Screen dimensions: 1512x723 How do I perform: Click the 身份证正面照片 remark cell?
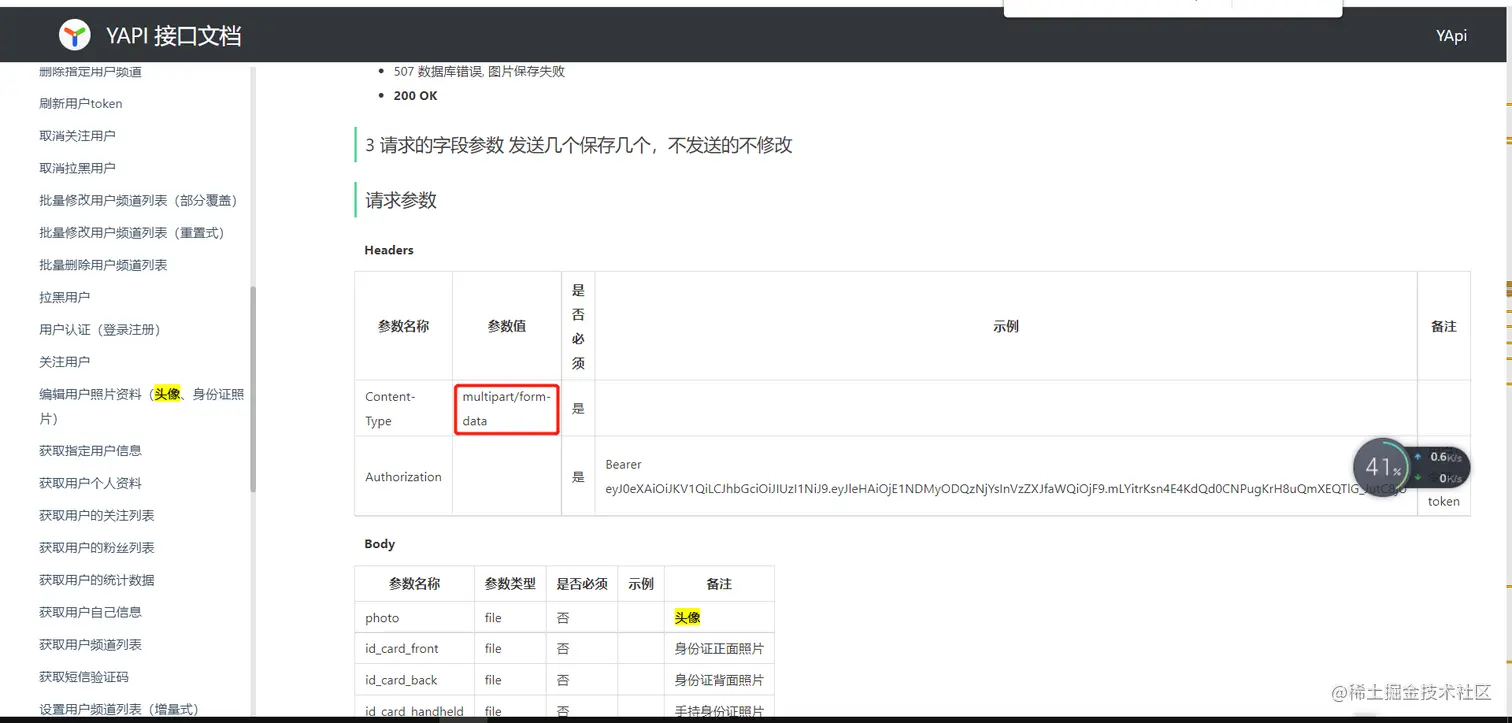(719, 649)
